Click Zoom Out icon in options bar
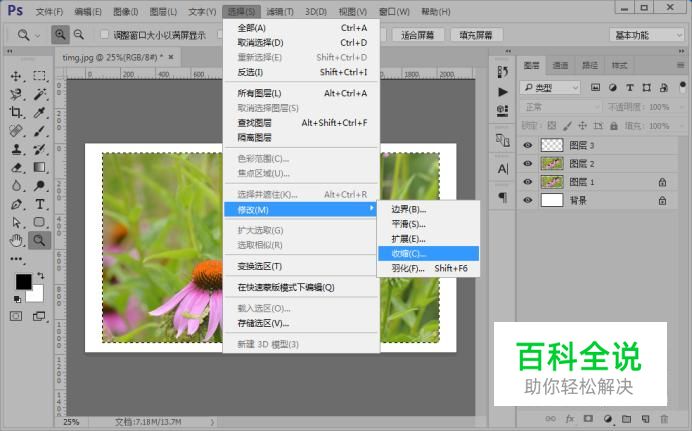 (x=79, y=34)
